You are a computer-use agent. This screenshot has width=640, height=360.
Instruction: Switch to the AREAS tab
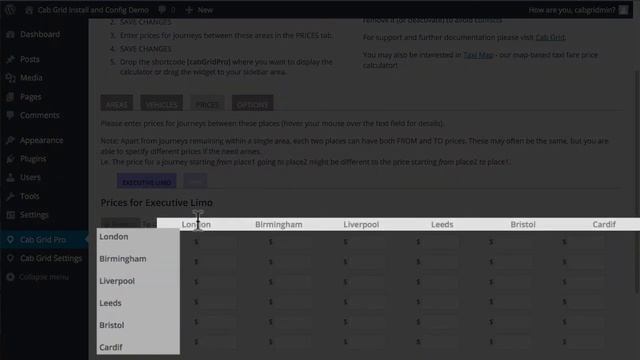coord(117,104)
